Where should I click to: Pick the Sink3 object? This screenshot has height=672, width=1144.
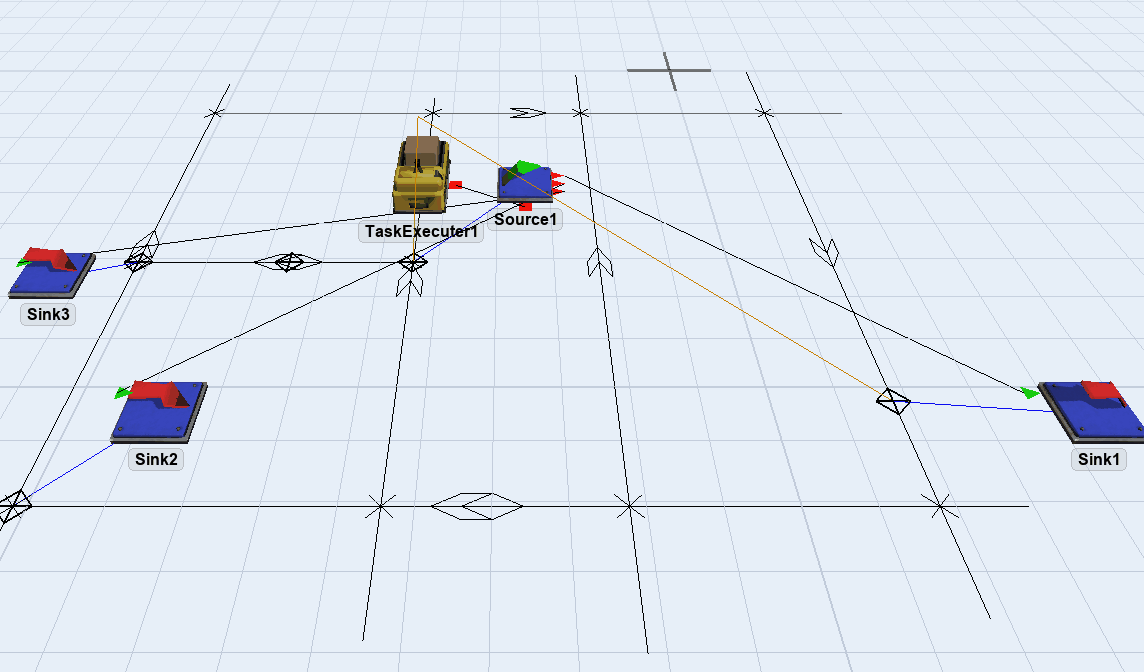pos(51,273)
